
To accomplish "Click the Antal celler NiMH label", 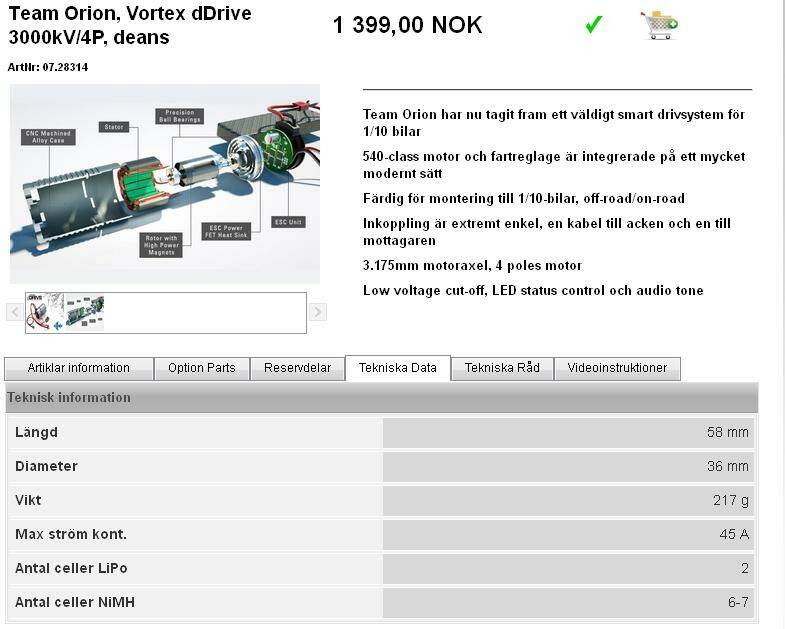I will click(75, 602).
